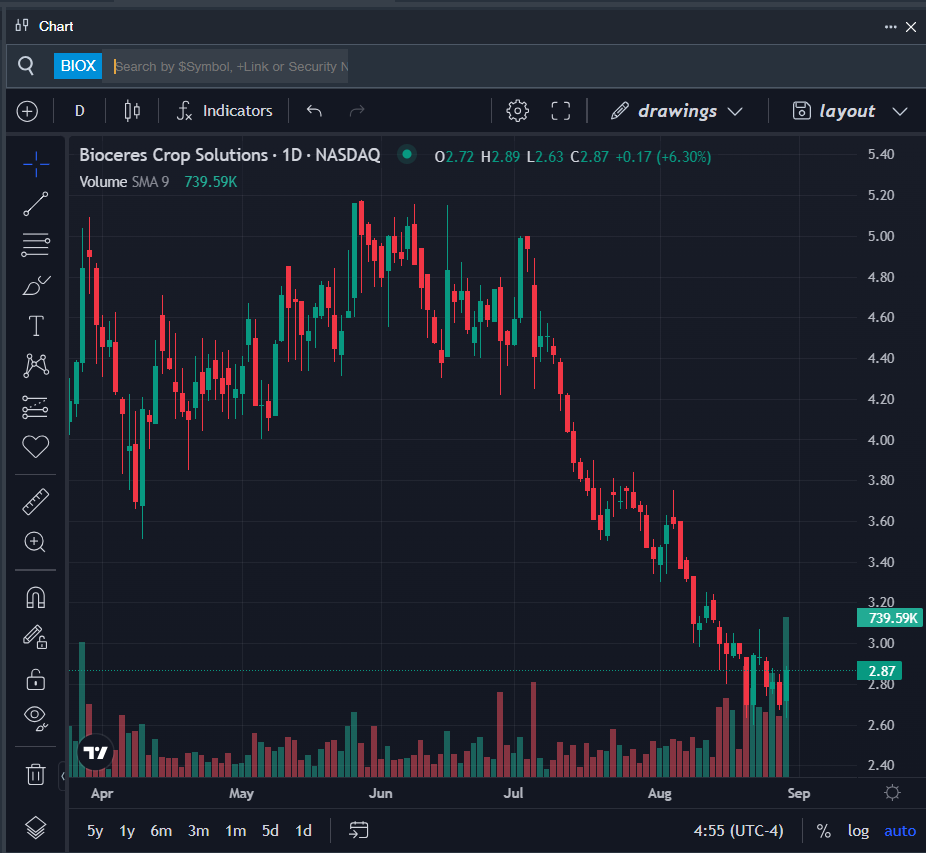Toggle percent scale mode
This screenshot has width=926, height=853.
(823, 831)
